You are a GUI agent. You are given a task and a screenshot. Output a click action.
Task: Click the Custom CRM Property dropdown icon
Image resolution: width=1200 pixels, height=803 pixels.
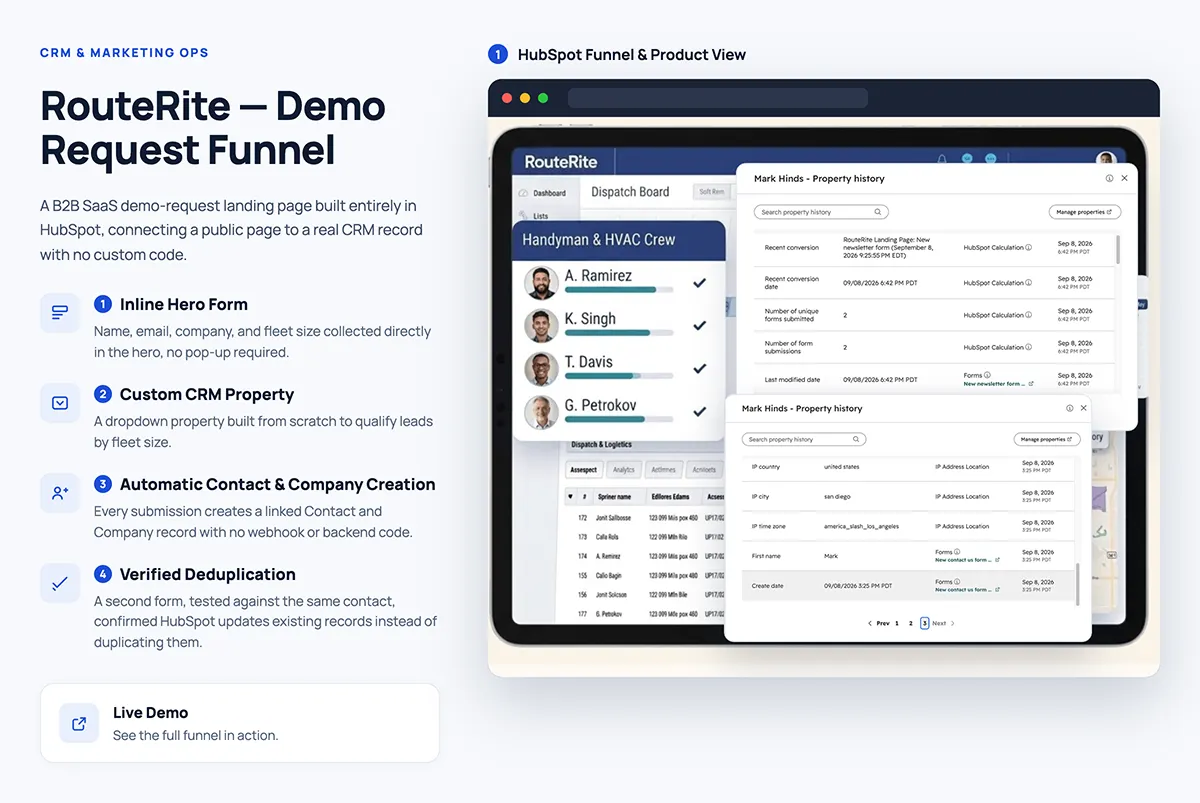(60, 403)
